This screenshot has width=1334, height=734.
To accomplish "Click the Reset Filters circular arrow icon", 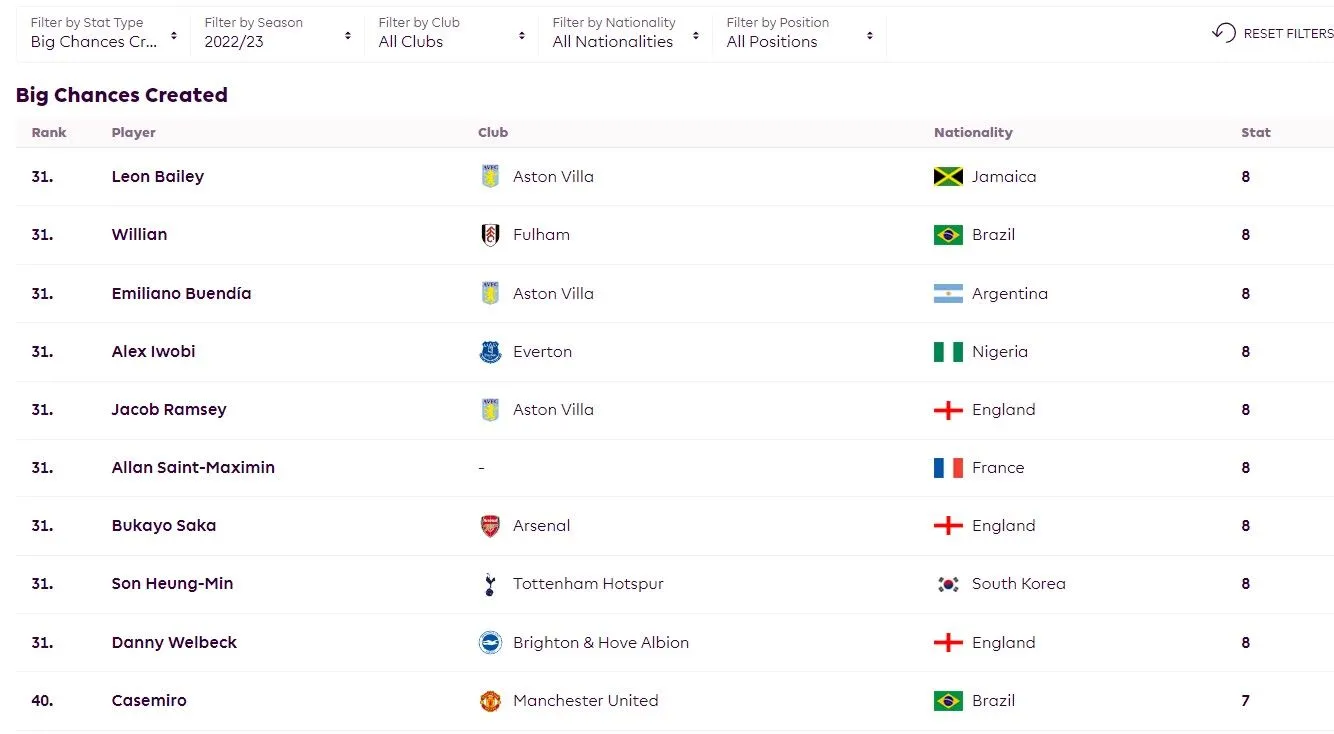I will click(x=1224, y=33).
